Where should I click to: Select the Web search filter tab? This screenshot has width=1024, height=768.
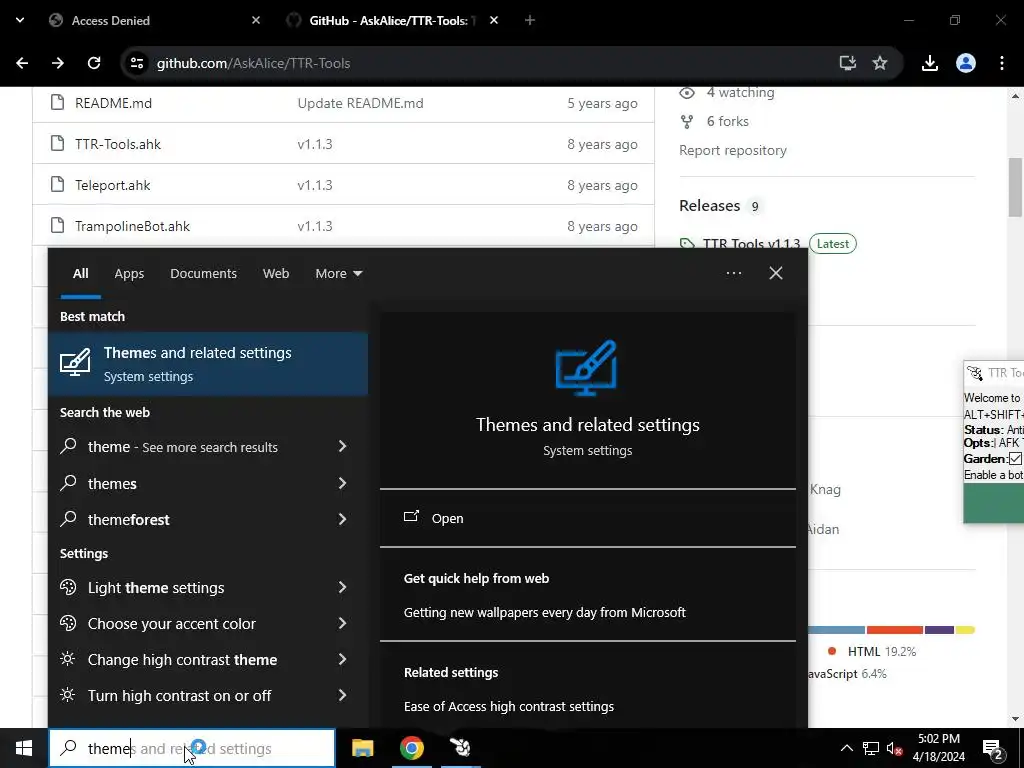pyautogui.click(x=276, y=274)
